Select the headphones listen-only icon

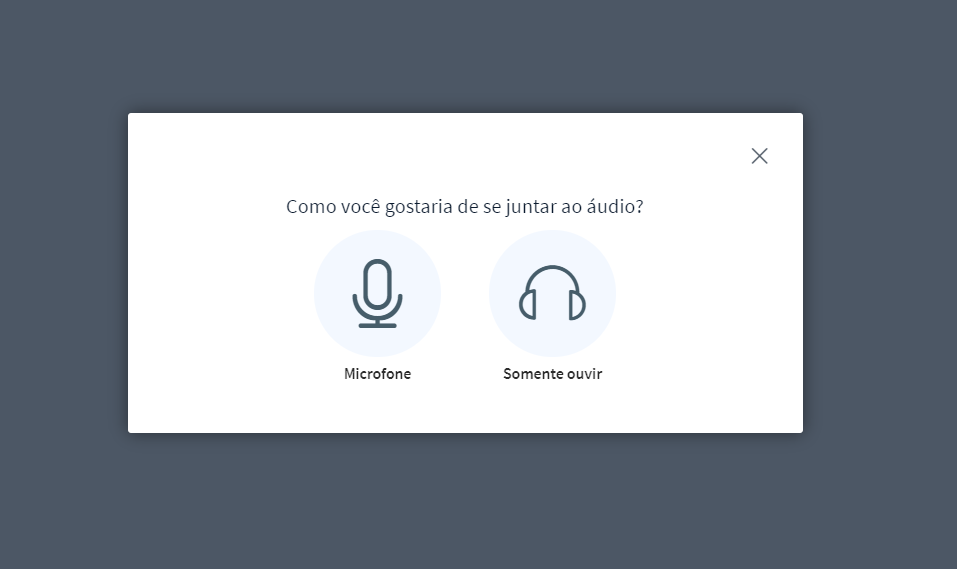point(552,294)
